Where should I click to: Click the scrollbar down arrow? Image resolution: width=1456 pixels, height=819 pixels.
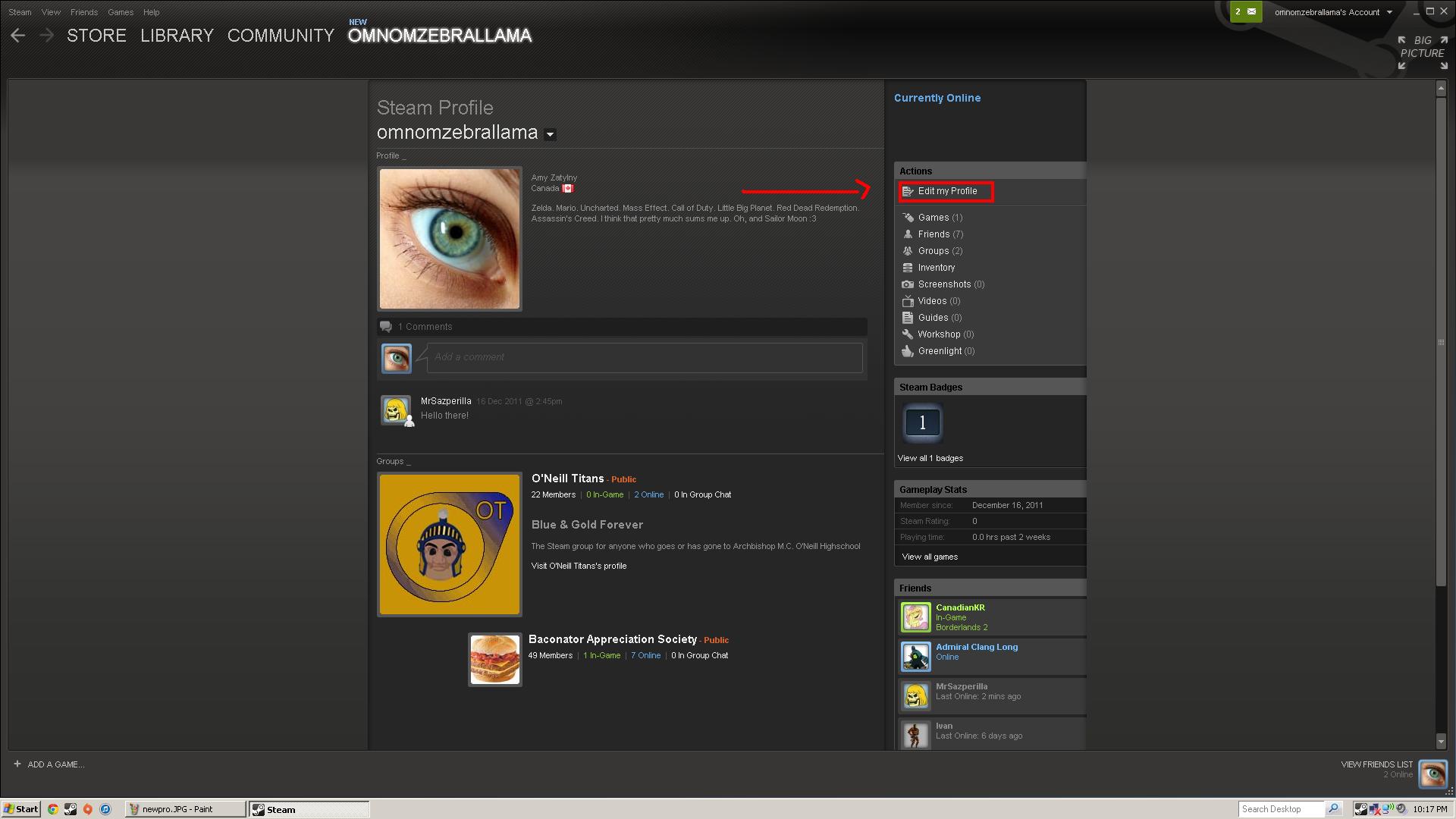click(x=1441, y=742)
